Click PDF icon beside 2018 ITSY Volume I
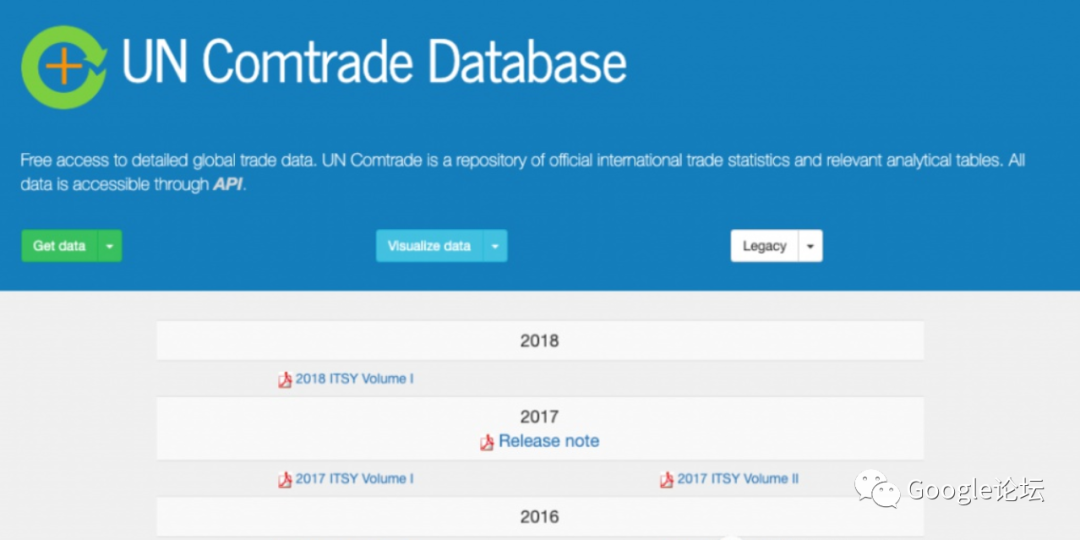The image size is (1080, 540). point(285,380)
